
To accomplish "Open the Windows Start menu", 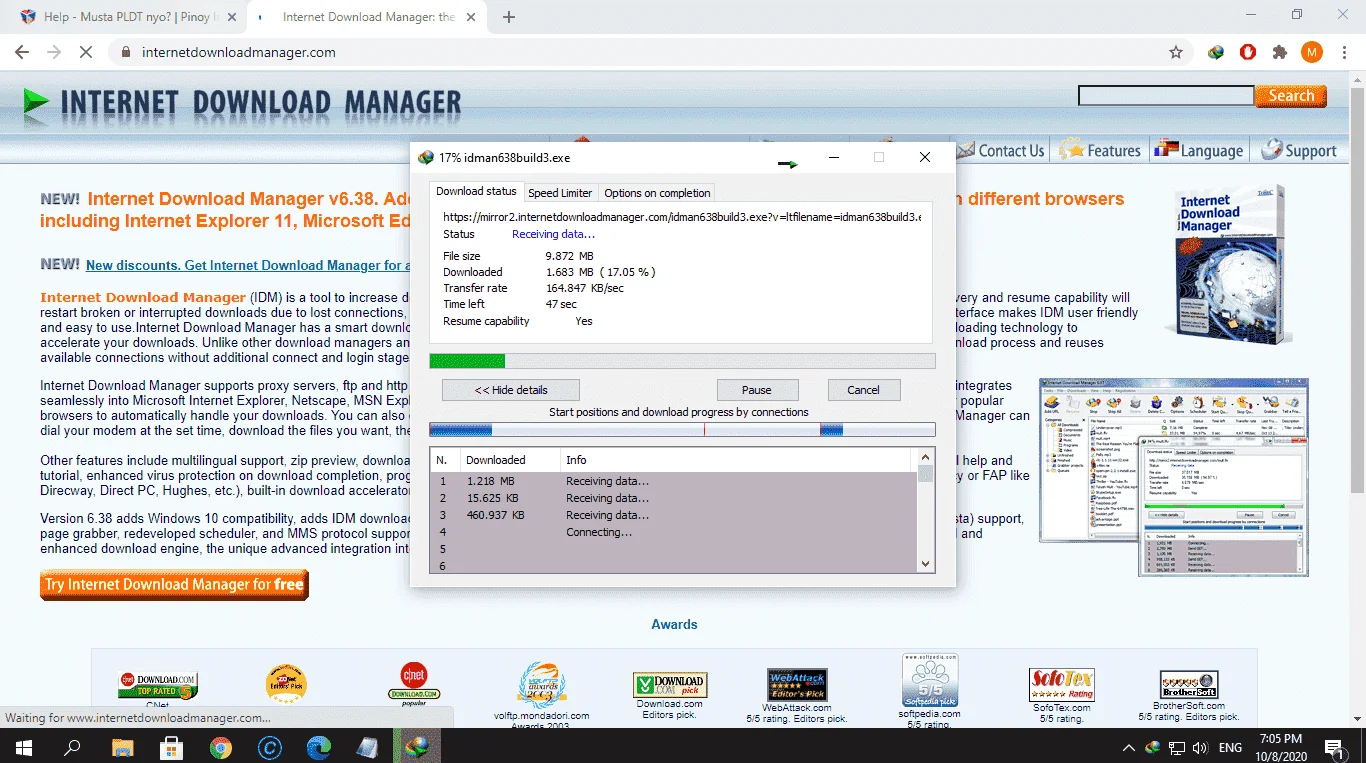I will (22, 746).
